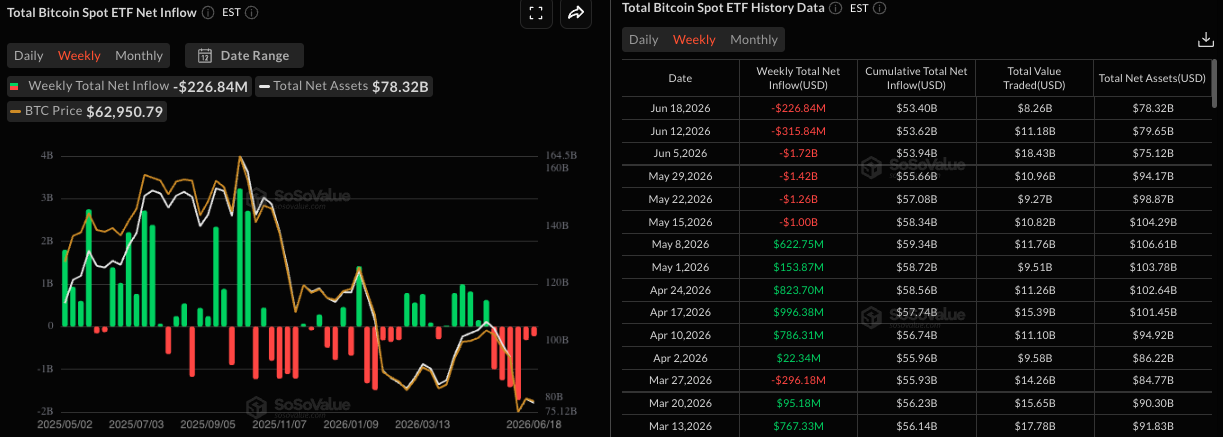
Task: Click $622.75M inflow in May 8 row
Action: coord(797,244)
